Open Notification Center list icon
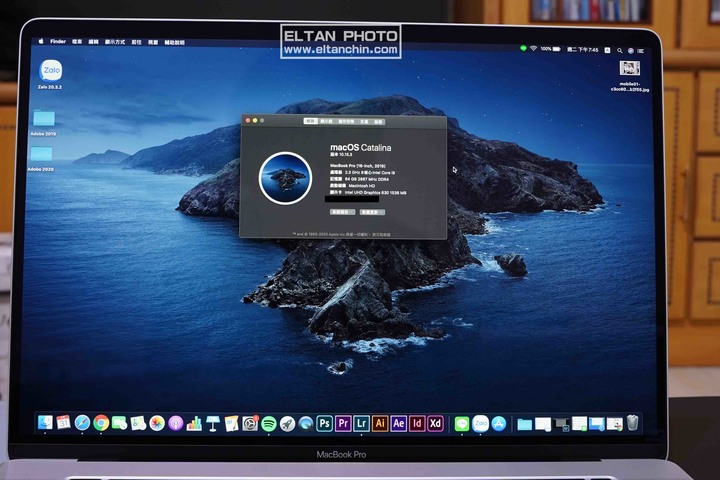The height and width of the screenshot is (480, 720). click(x=641, y=51)
